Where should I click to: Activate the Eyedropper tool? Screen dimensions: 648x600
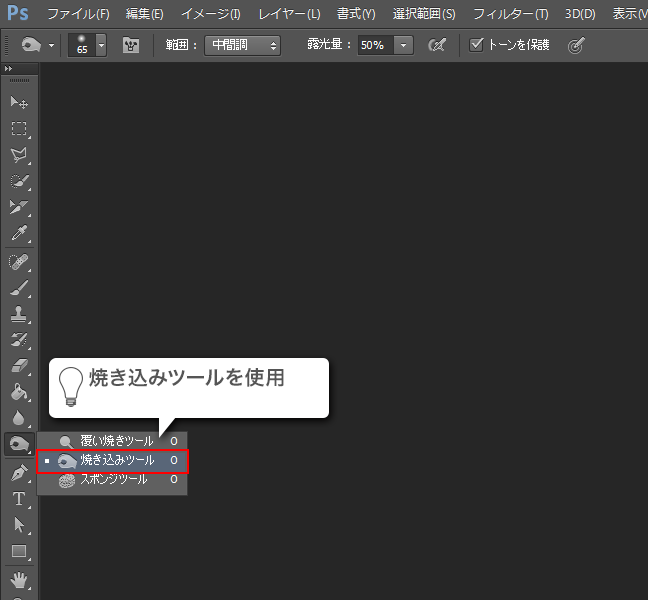click(19, 234)
